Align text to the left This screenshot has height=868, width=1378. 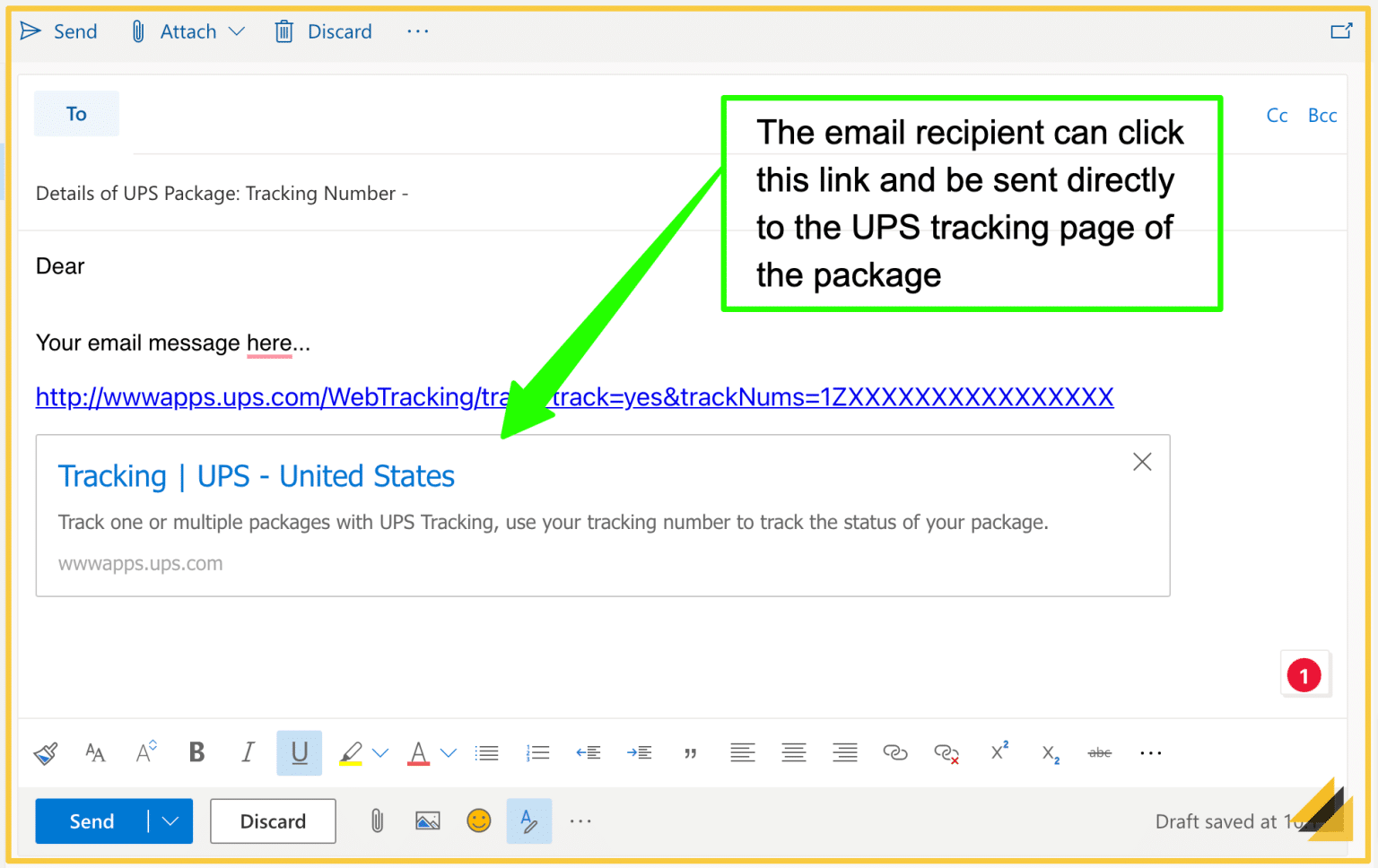pyautogui.click(x=743, y=752)
